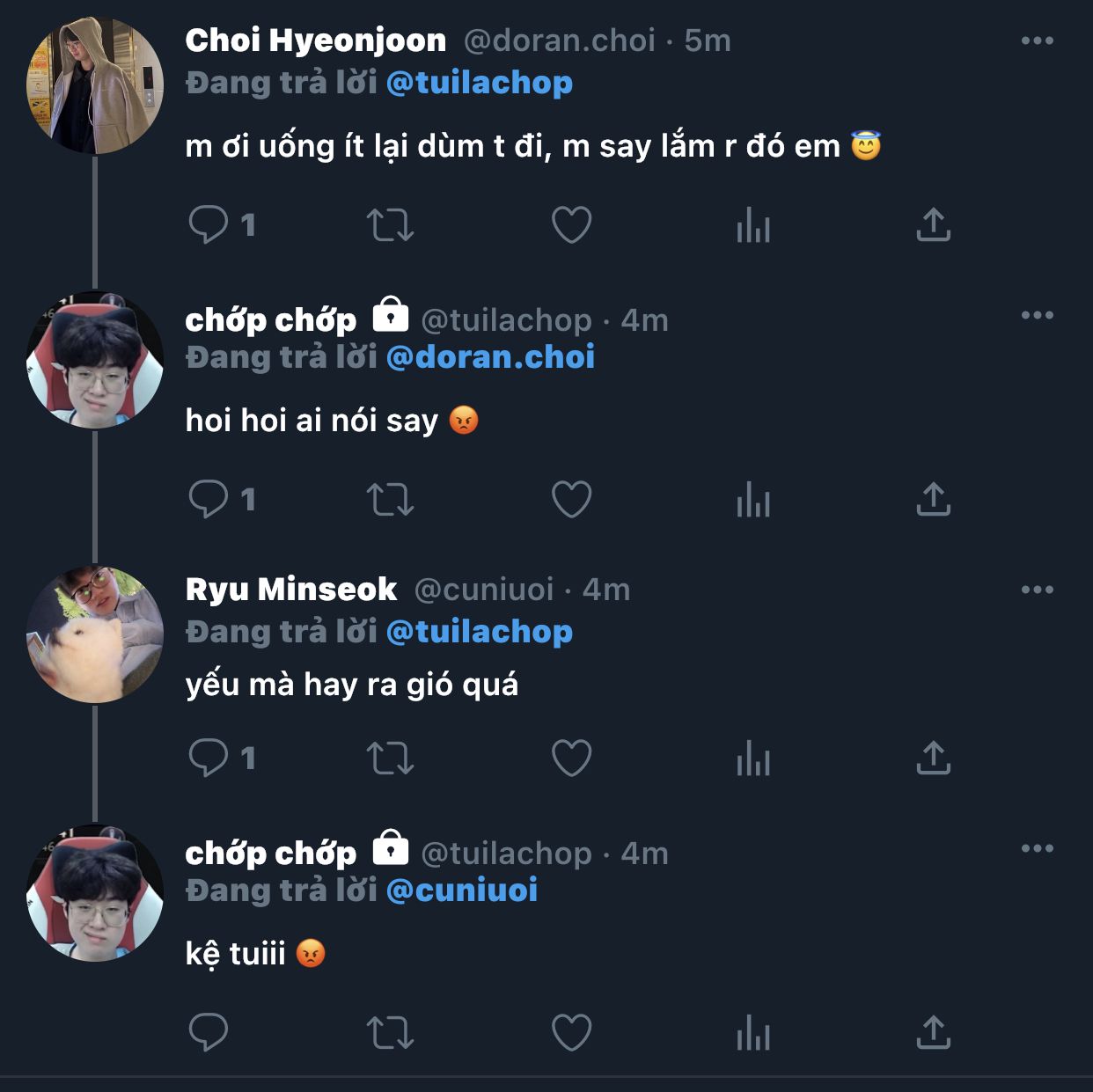Share Ryu Minseok's tweet
The image size is (1093, 1092).
click(x=933, y=758)
